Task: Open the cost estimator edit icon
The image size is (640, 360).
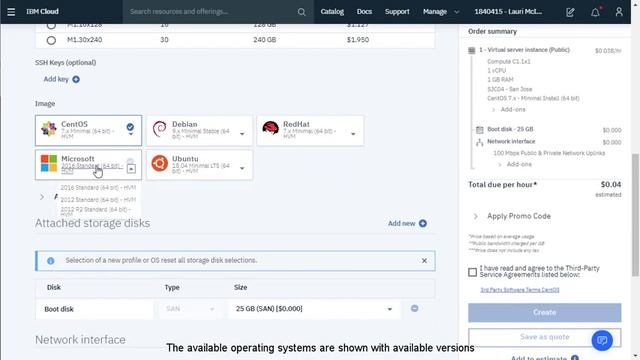Action: coord(570,12)
